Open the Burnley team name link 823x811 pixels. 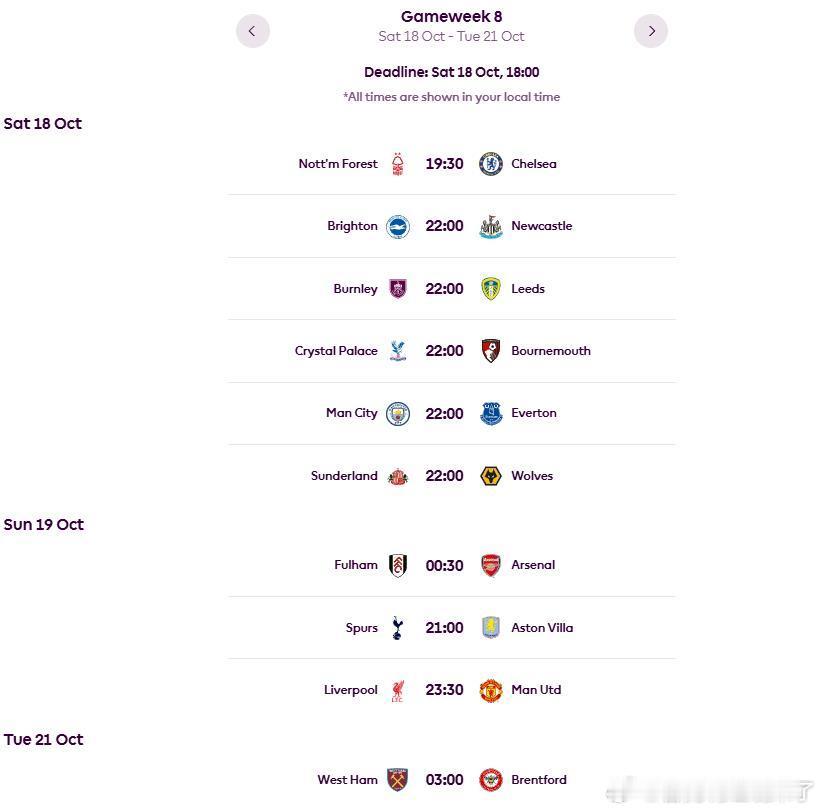point(355,289)
